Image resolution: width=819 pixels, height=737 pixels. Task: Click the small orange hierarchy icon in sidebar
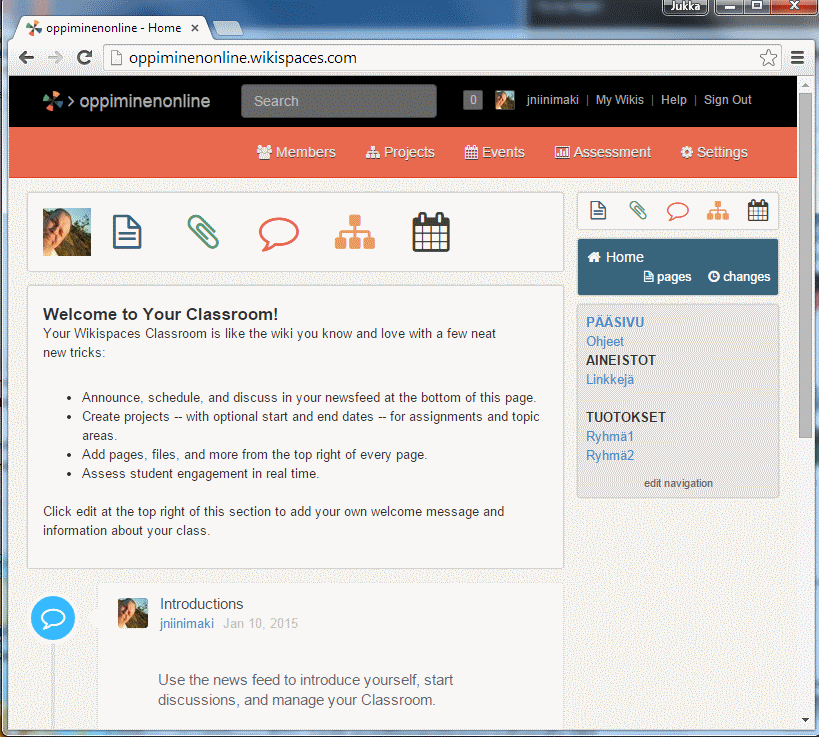[718, 210]
